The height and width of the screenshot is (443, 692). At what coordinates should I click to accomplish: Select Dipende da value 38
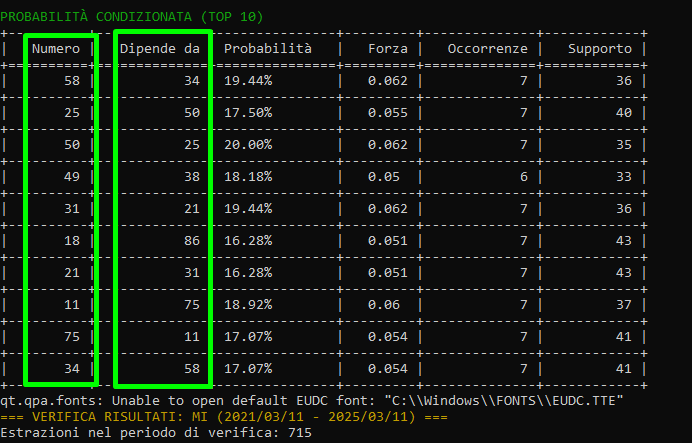pos(192,176)
